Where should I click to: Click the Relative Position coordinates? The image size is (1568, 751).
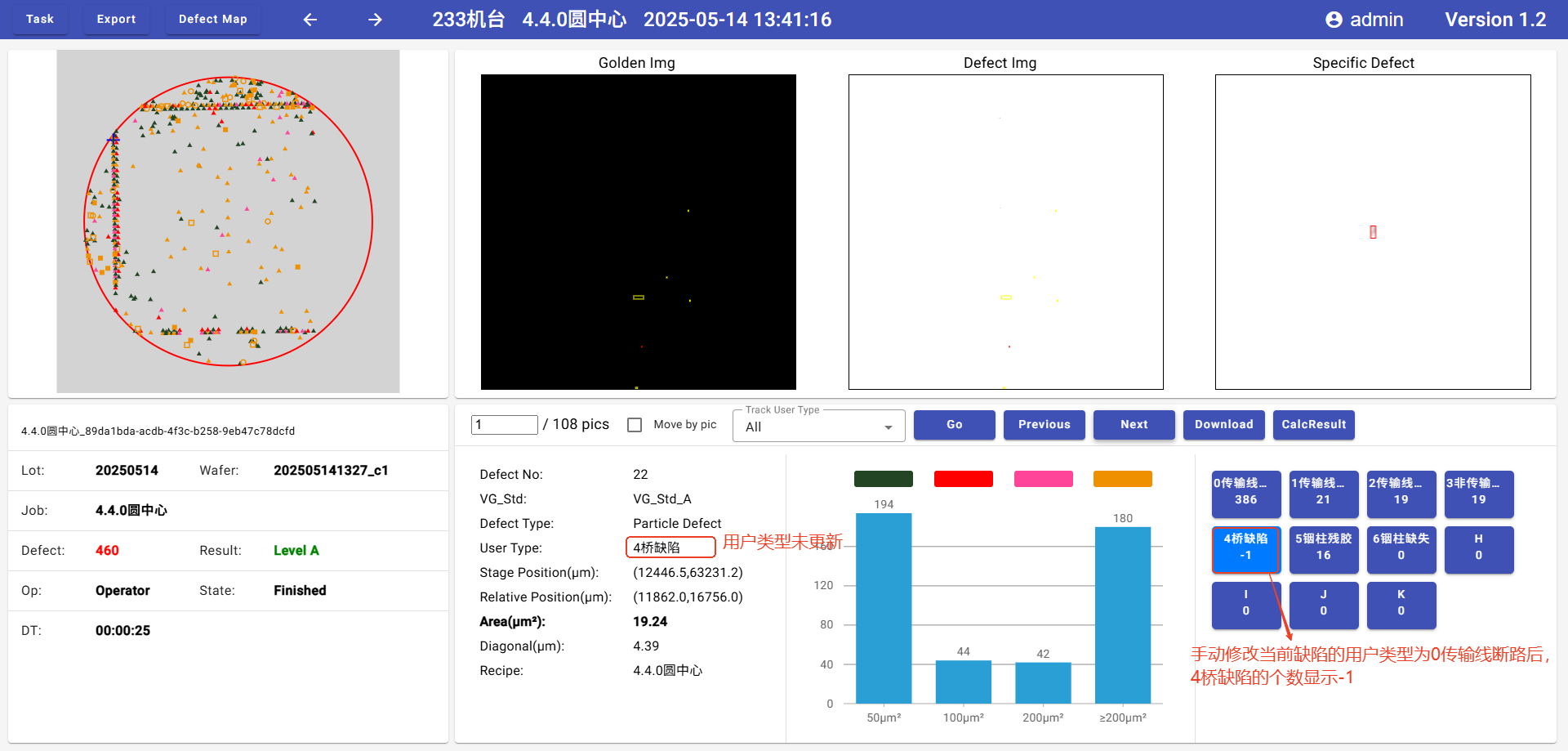click(688, 597)
